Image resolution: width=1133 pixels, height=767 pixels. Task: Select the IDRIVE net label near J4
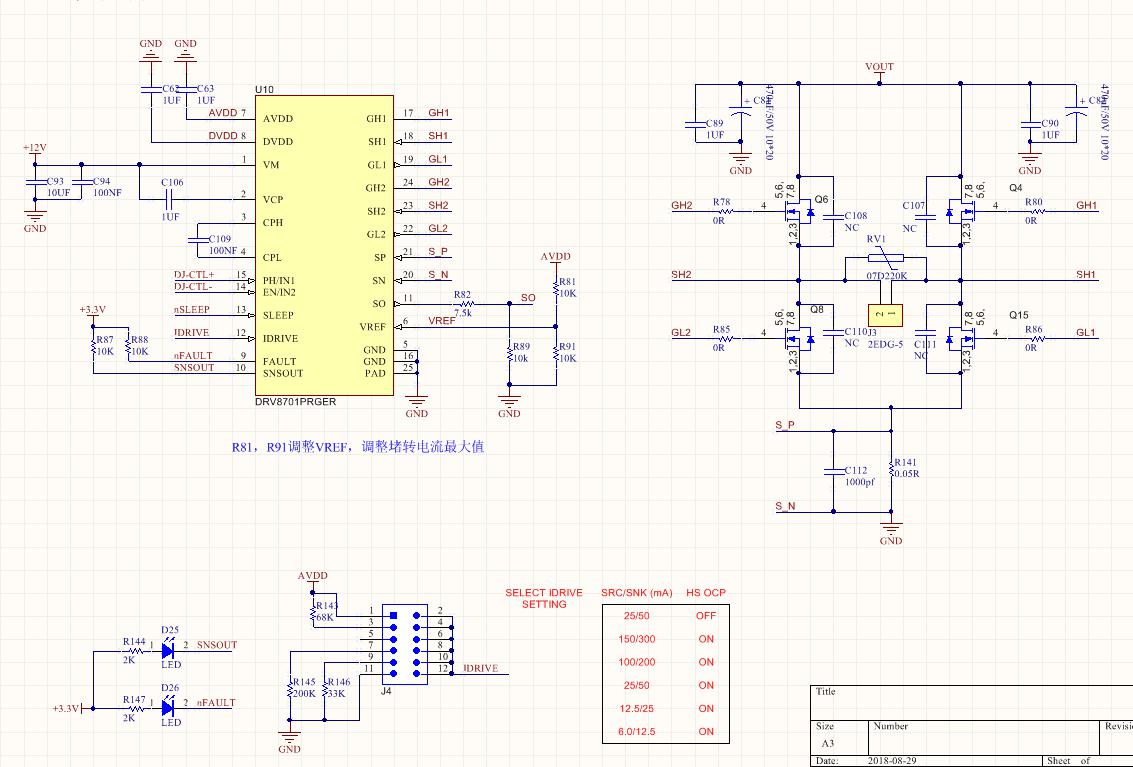coord(481,669)
